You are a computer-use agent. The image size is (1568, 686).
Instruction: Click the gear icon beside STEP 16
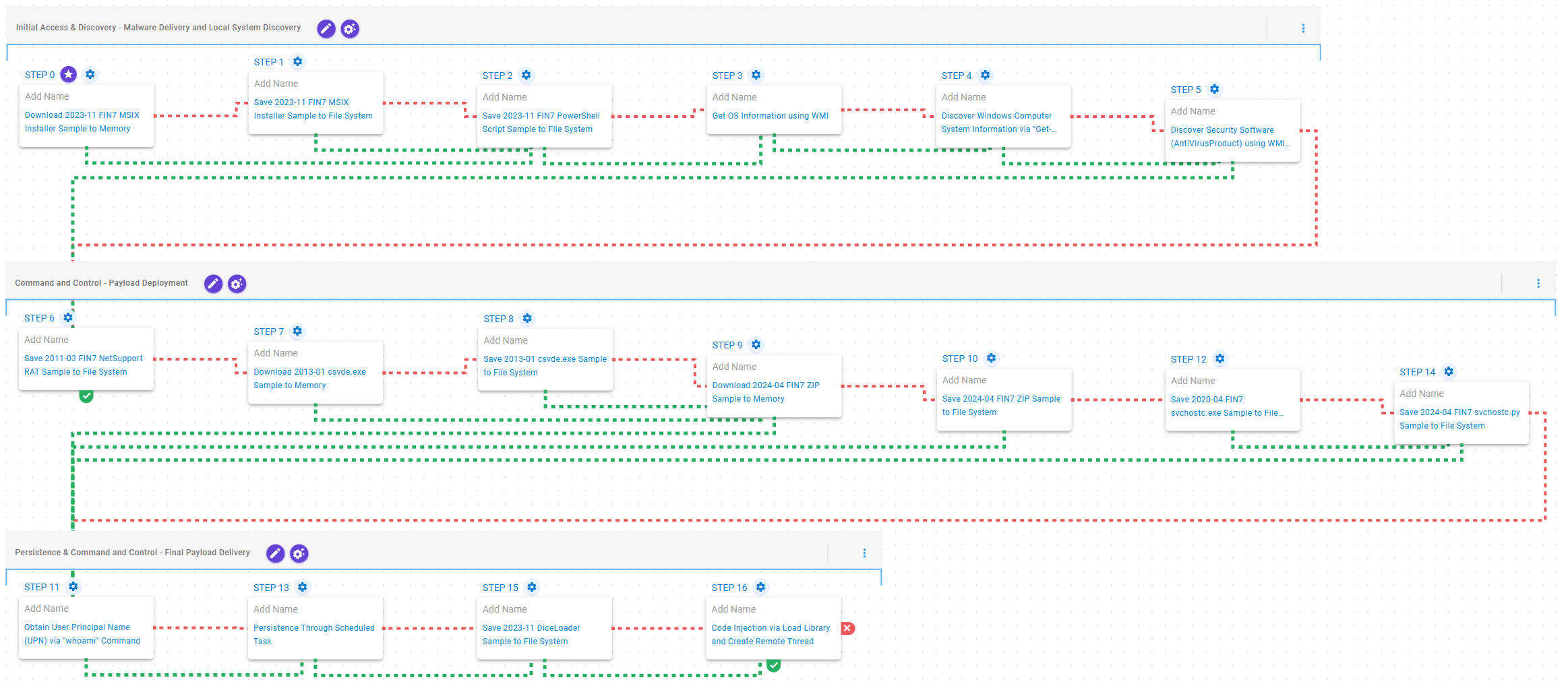[761, 588]
